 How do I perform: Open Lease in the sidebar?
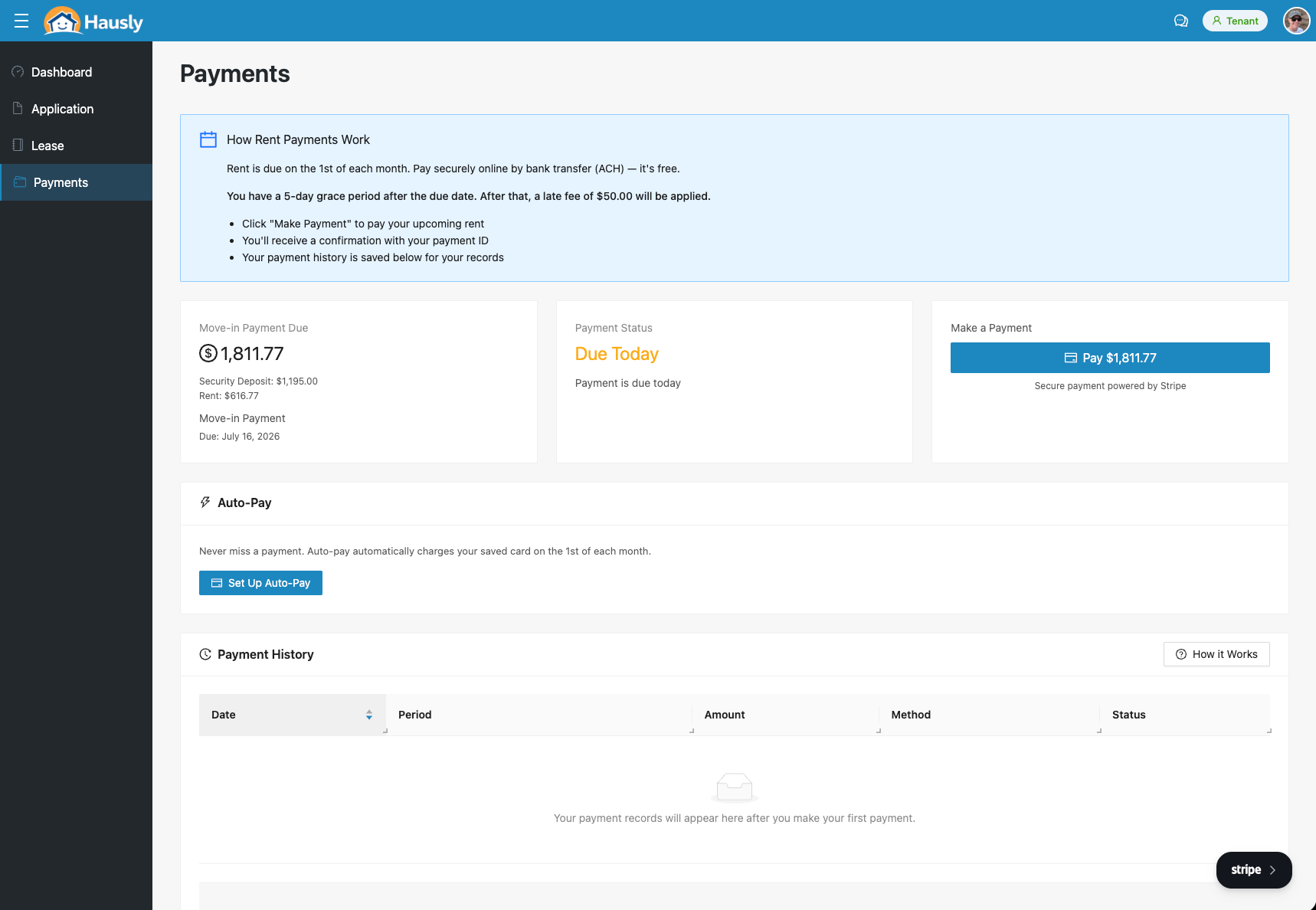click(76, 146)
